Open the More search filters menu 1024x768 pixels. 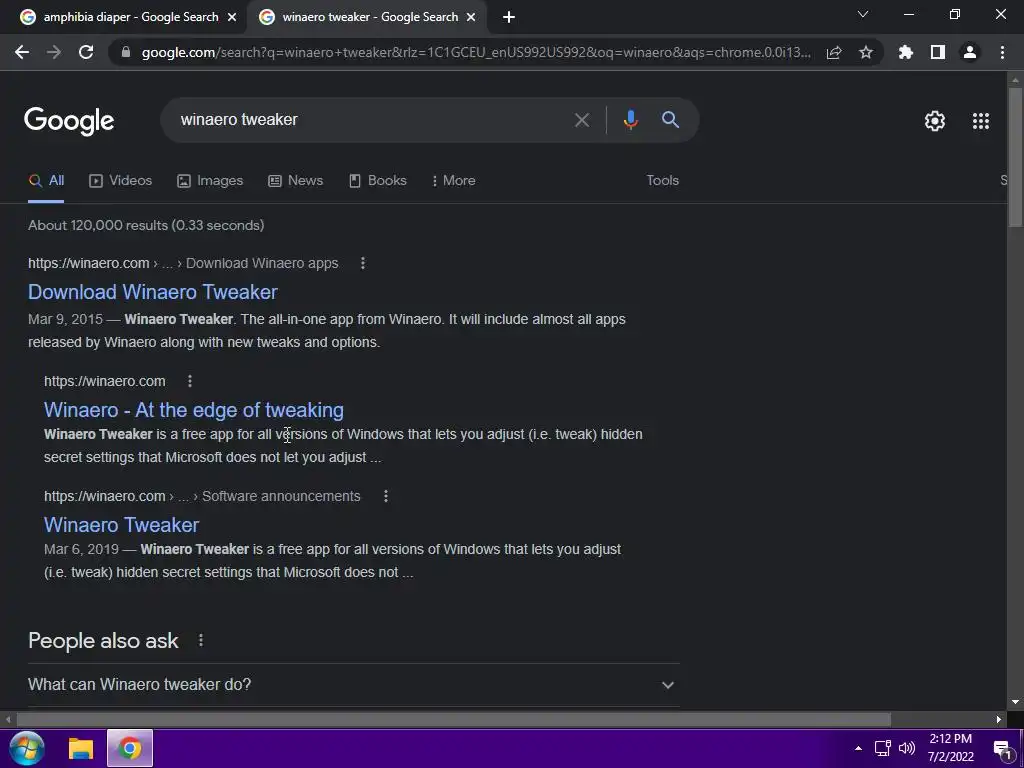coord(453,180)
